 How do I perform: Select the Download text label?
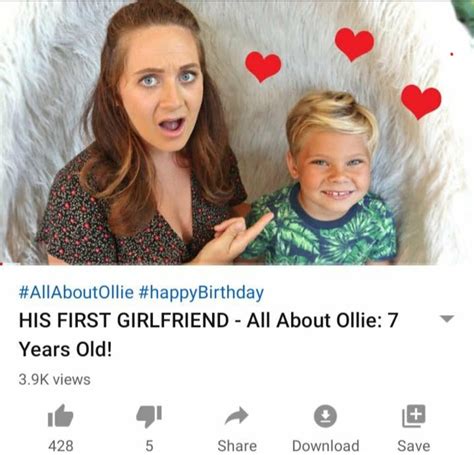click(x=326, y=446)
